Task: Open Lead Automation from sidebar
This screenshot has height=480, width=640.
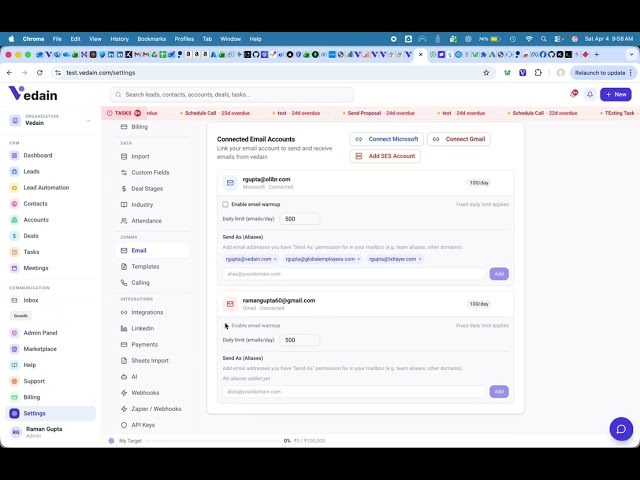Action: [46, 188]
